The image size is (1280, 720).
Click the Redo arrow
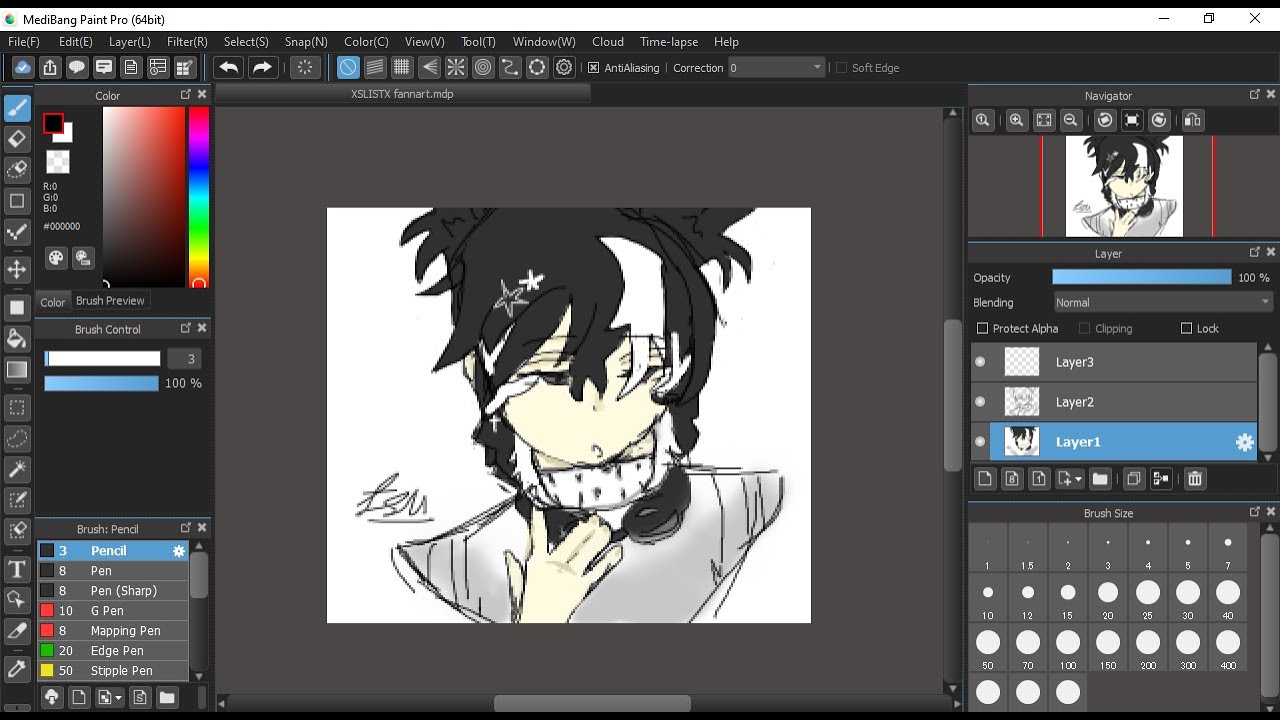point(262,67)
